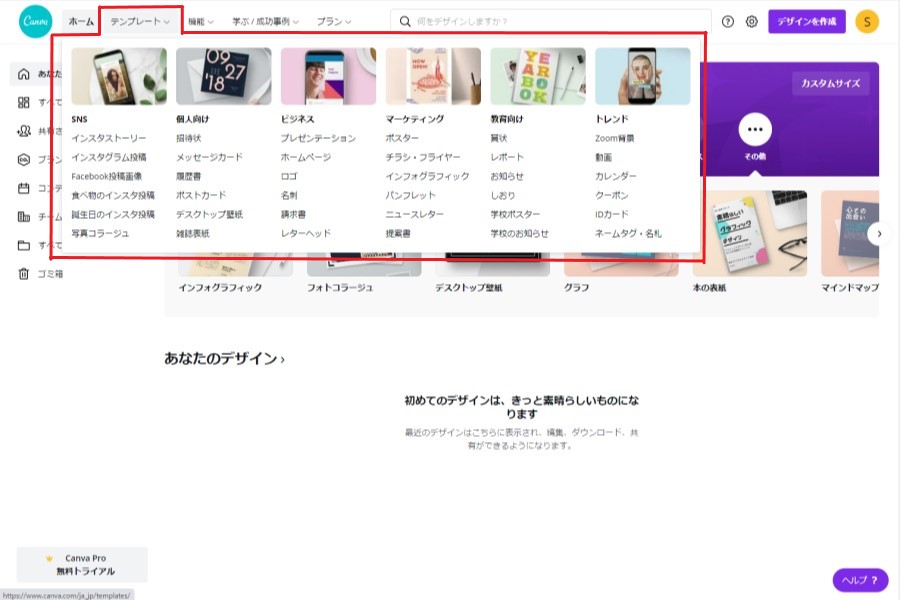
Task: Open settings via the gear icon
Action: [752, 21]
